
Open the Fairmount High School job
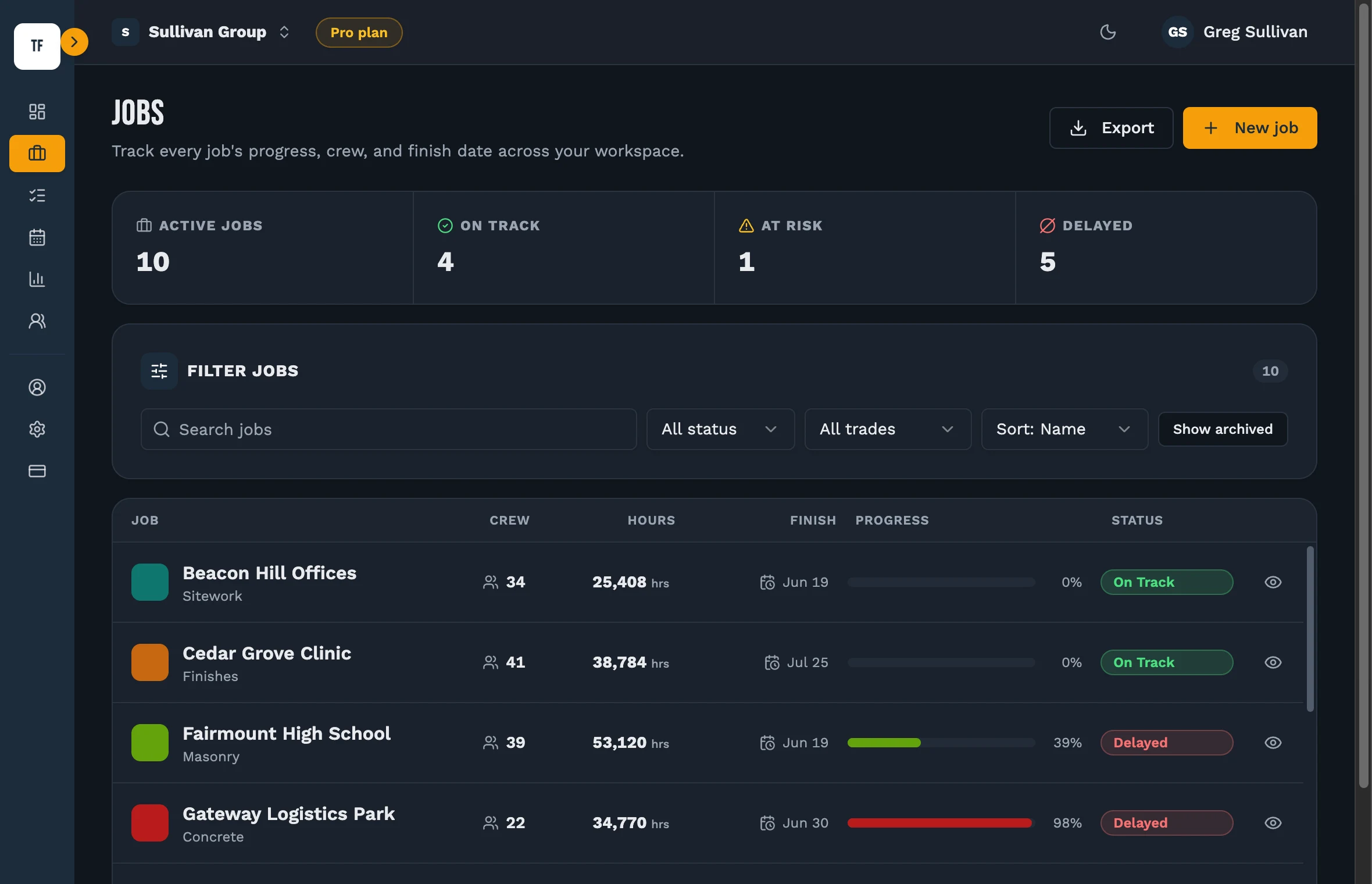(x=287, y=734)
